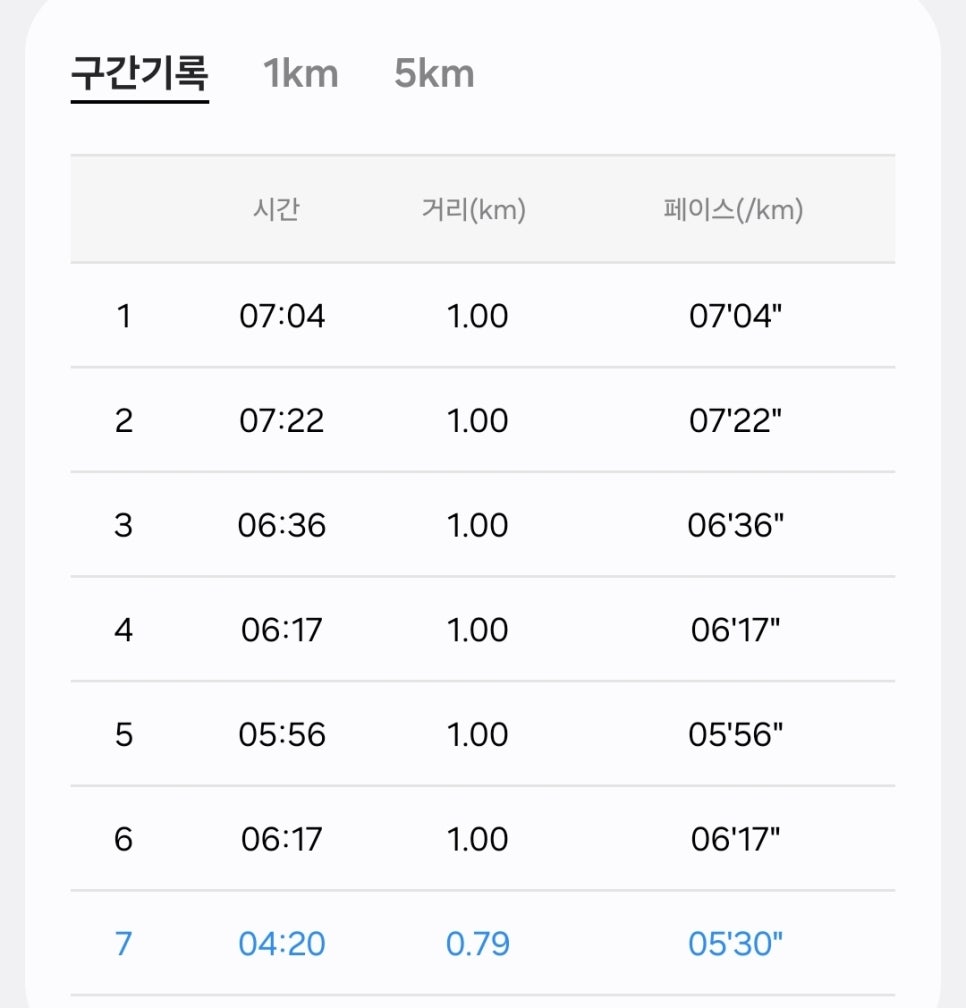966x1008 pixels.
Task: Select the 구간기록 tab
Action: (x=139, y=74)
